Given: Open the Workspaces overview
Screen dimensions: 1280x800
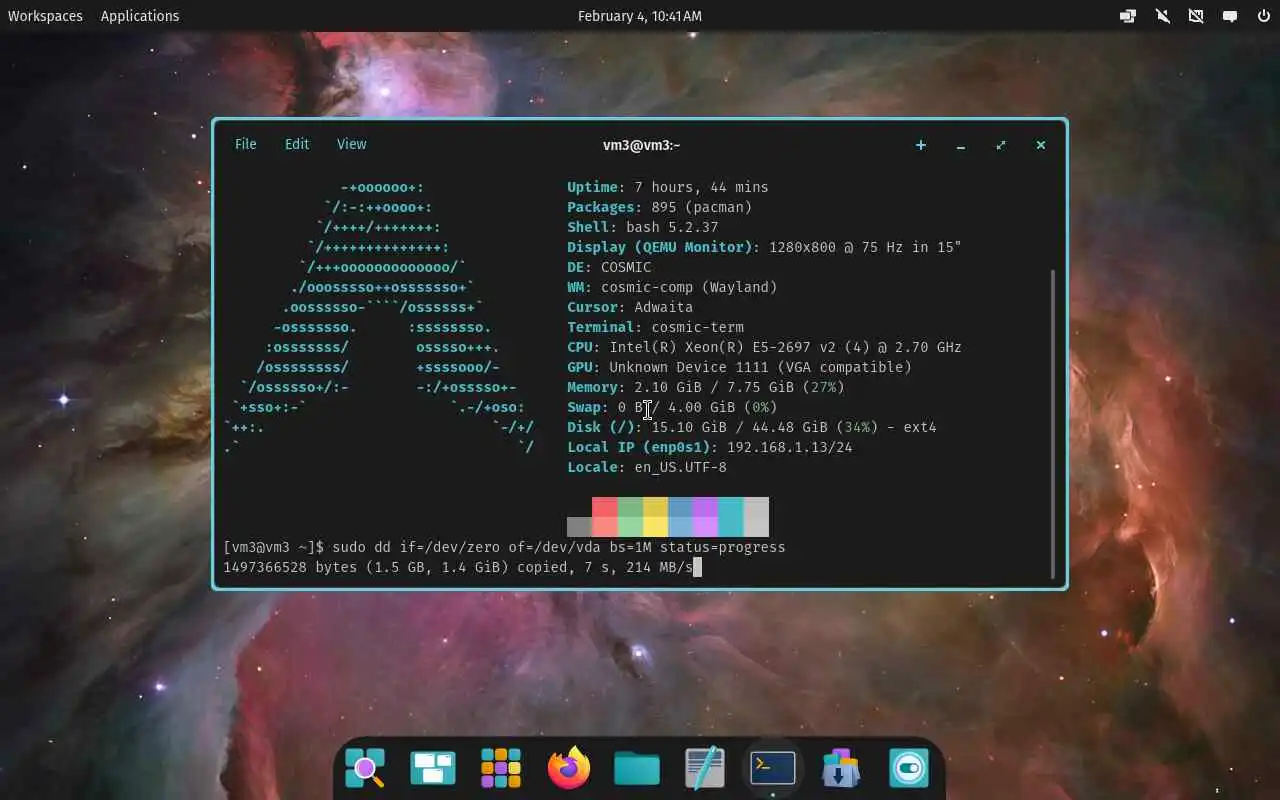Looking at the screenshot, I should coord(45,16).
